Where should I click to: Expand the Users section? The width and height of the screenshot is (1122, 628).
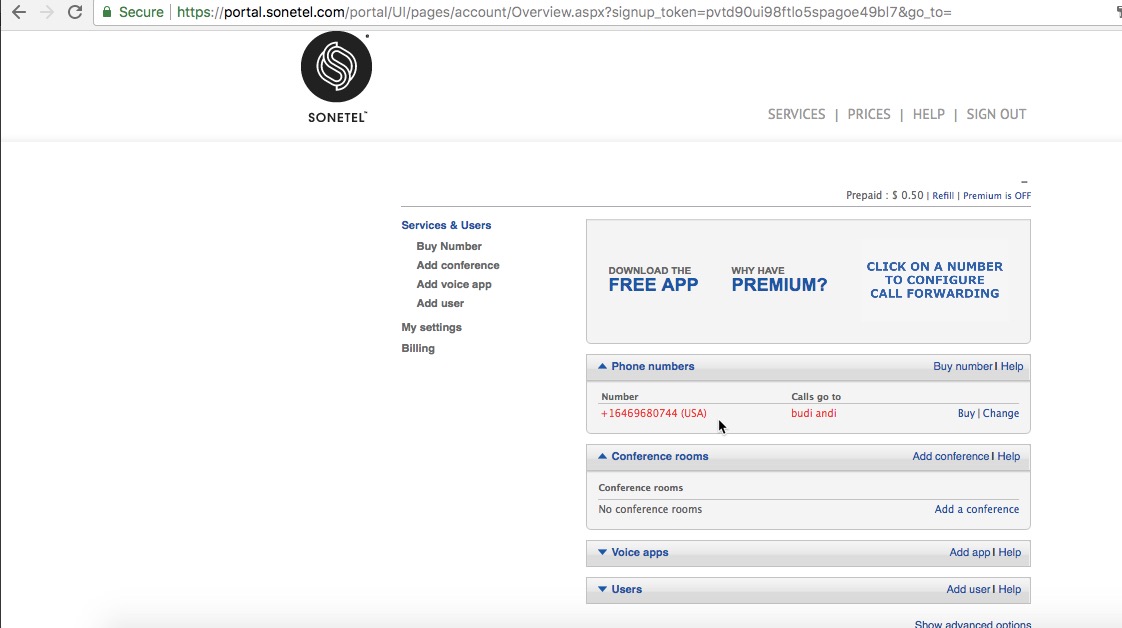pos(603,589)
